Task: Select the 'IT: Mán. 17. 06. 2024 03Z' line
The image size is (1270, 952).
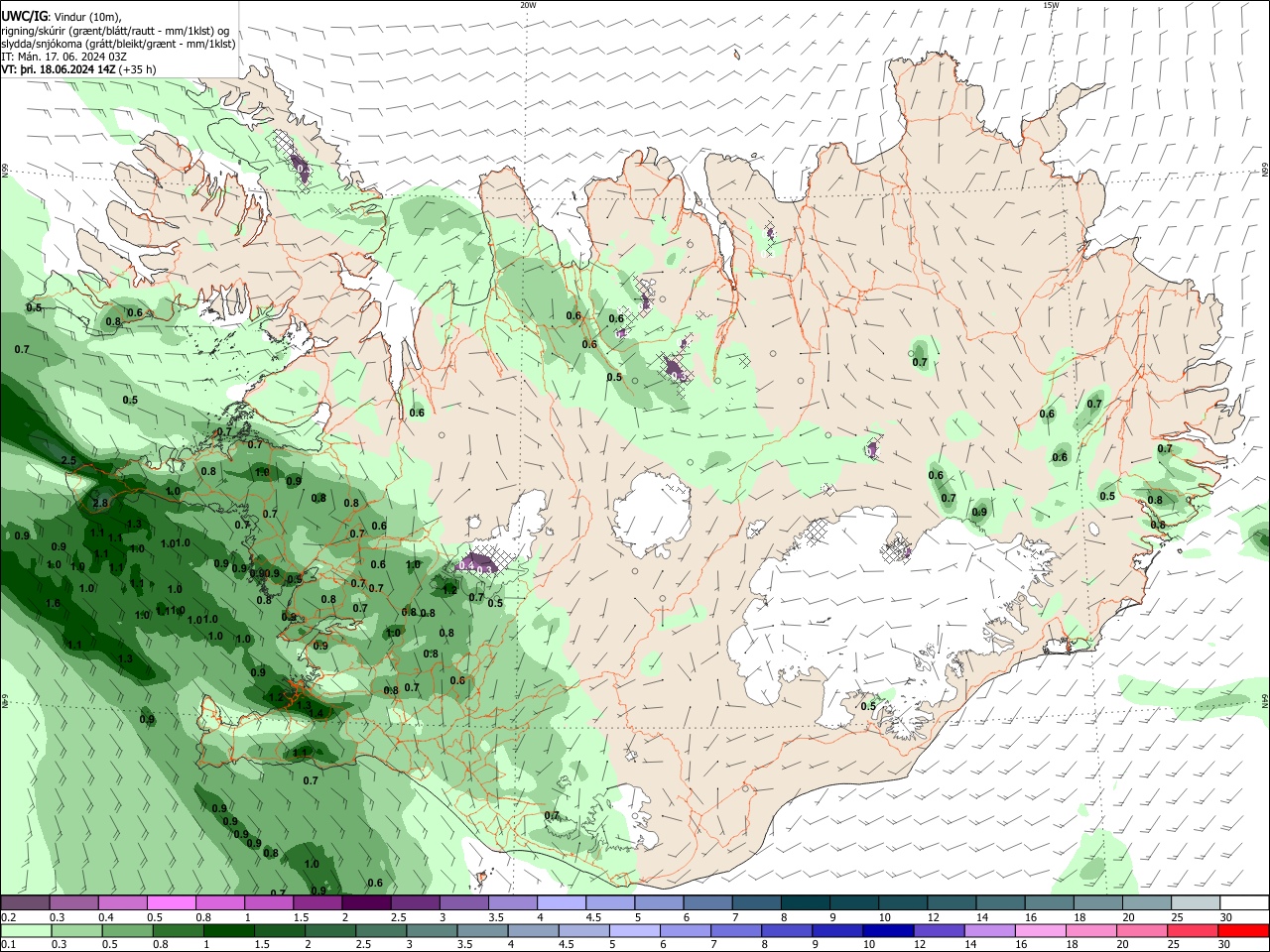Action: [63, 57]
